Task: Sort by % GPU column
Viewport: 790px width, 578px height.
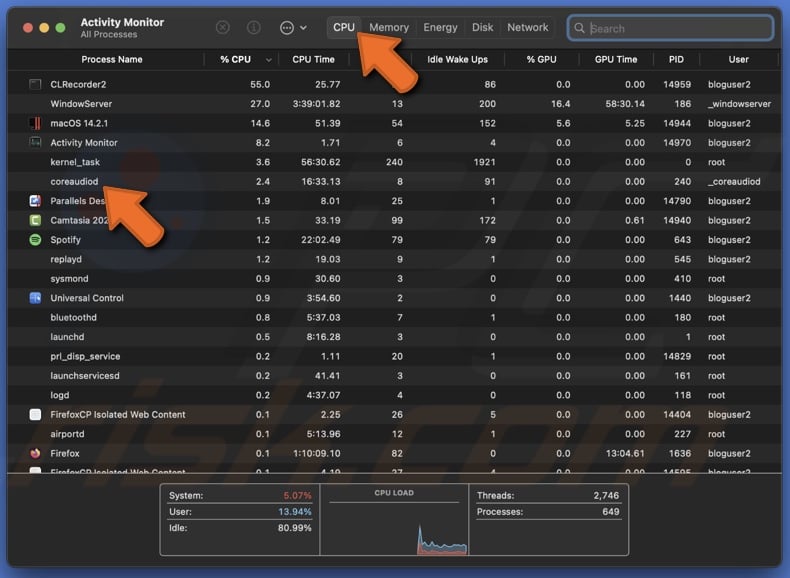Action: (x=542, y=59)
